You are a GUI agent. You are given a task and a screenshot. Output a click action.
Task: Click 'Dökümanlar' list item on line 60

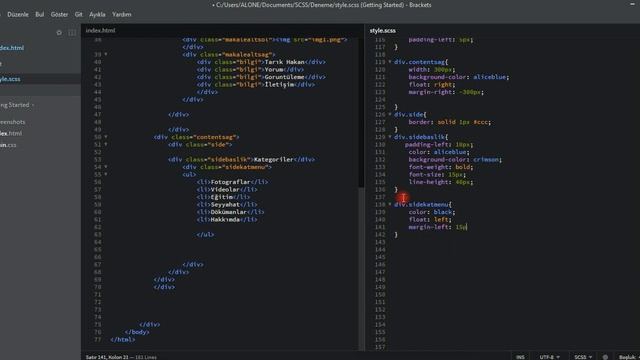point(229,212)
